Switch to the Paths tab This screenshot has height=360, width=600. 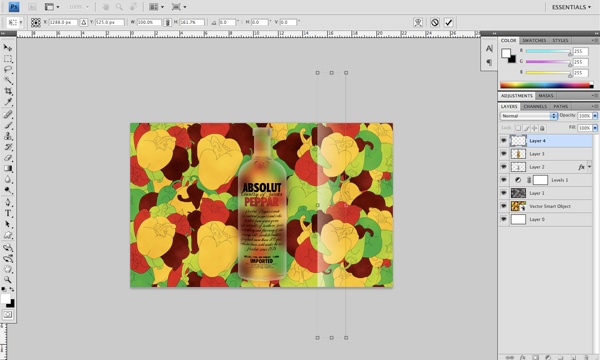pos(561,106)
